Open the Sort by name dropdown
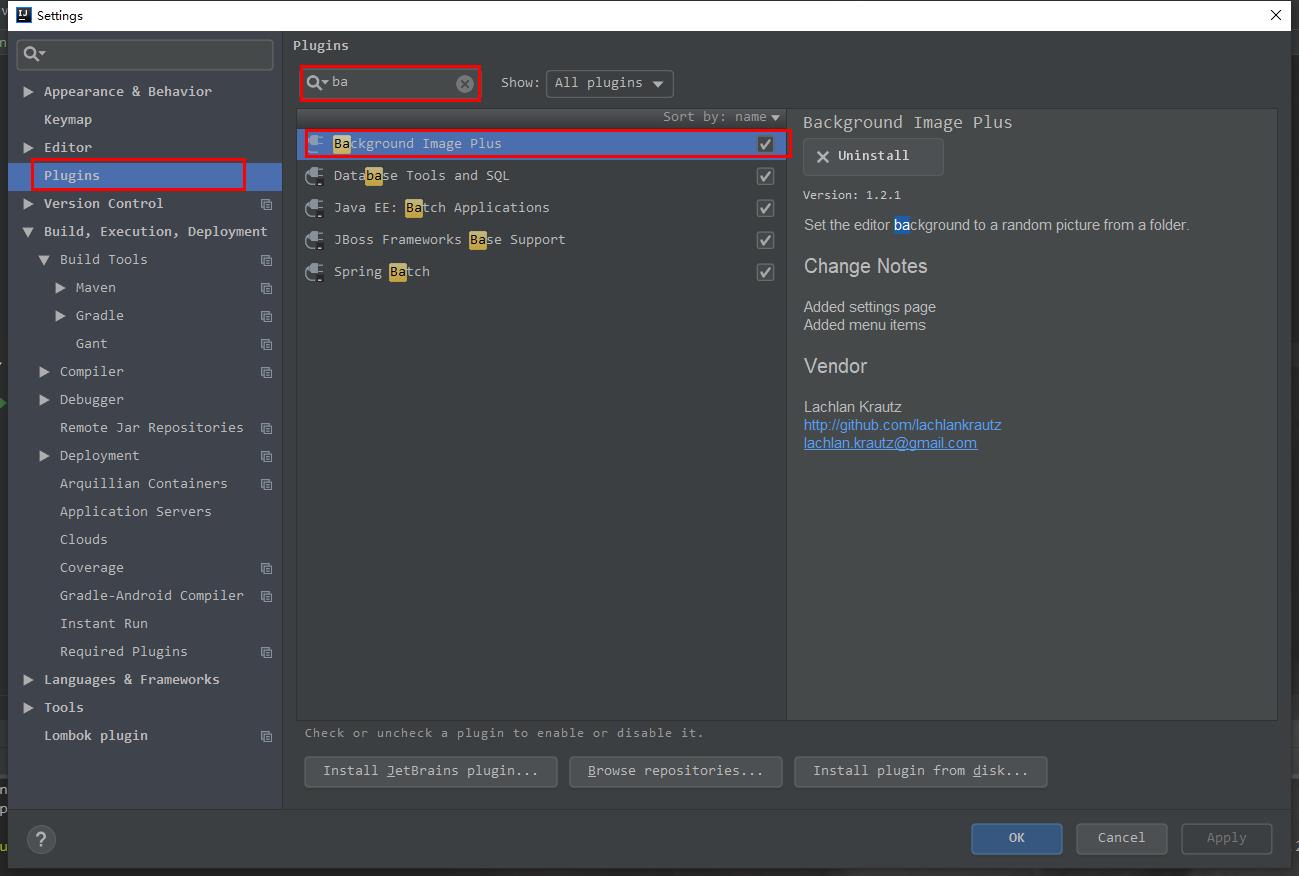Image resolution: width=1299 pixels, height=876 pixels. point(721,117)
